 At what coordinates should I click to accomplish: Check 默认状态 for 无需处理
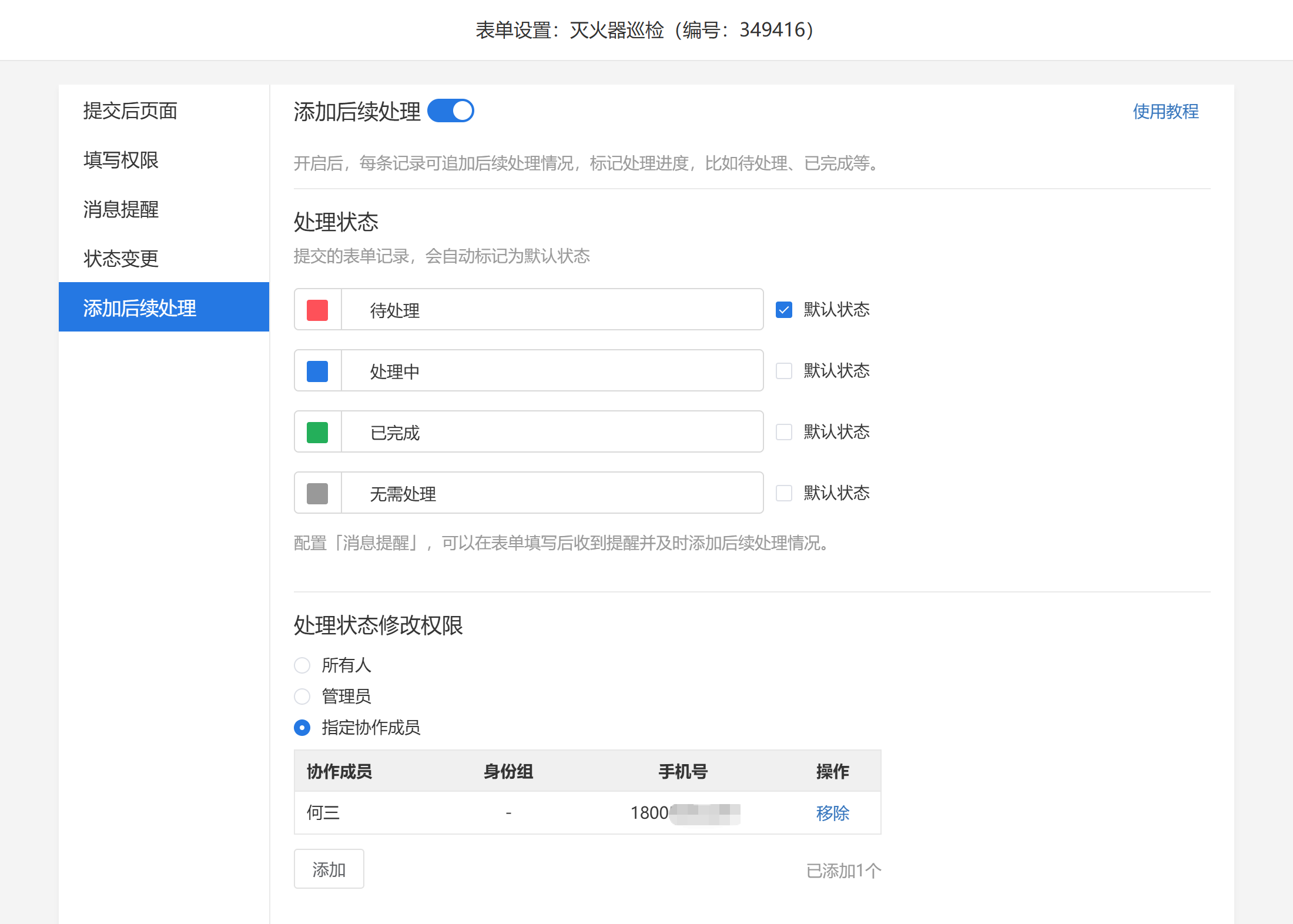click(x=784, y=493)
